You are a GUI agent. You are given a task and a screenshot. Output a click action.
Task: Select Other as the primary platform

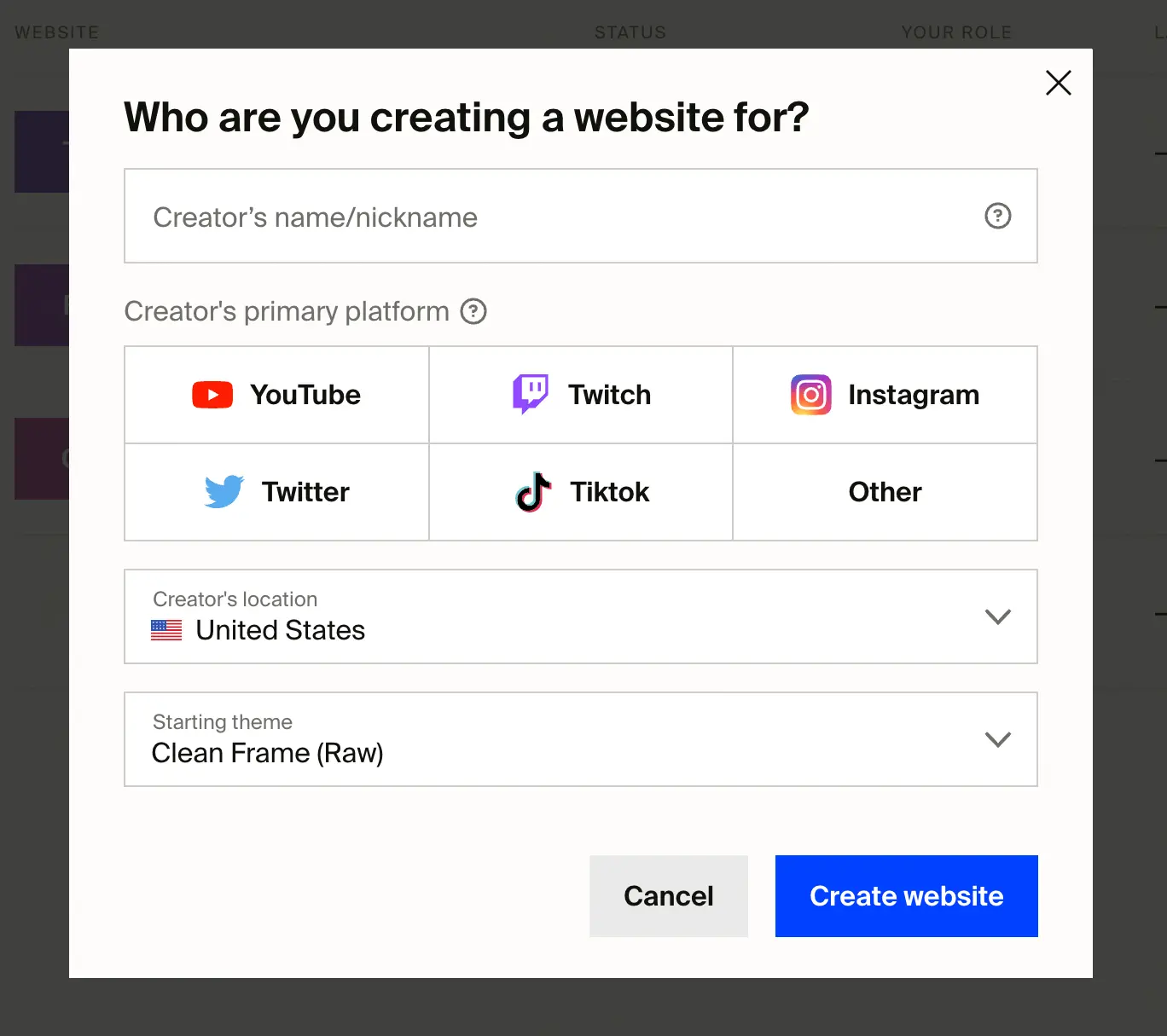tap(885, 492)
